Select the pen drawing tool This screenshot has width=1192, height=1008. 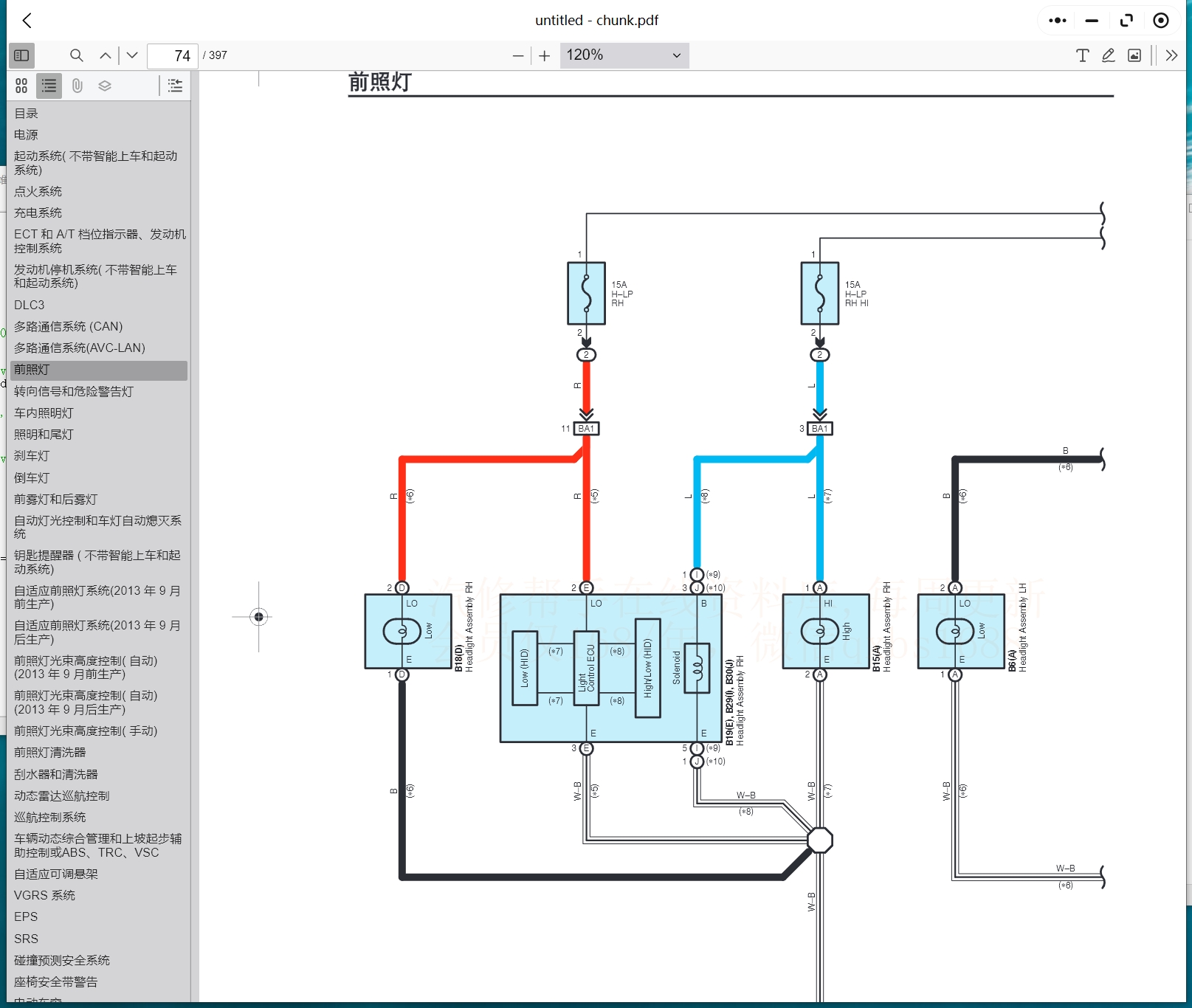pos(1108,55)
